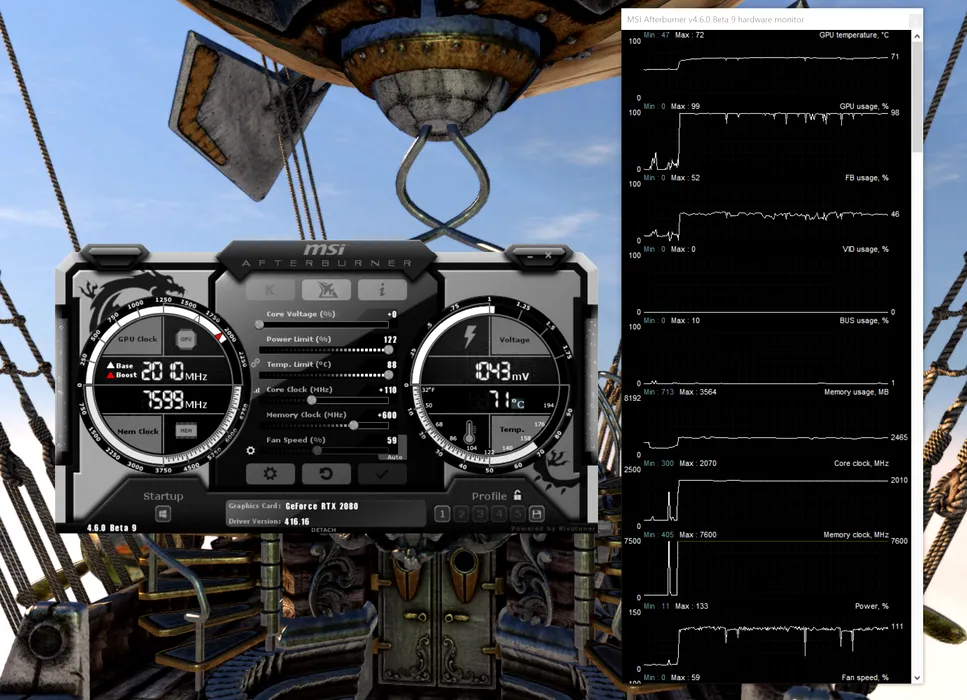Click the 7599 MHz memory clock readout
Screen dimensions: 967x700
tap(175, 400)
